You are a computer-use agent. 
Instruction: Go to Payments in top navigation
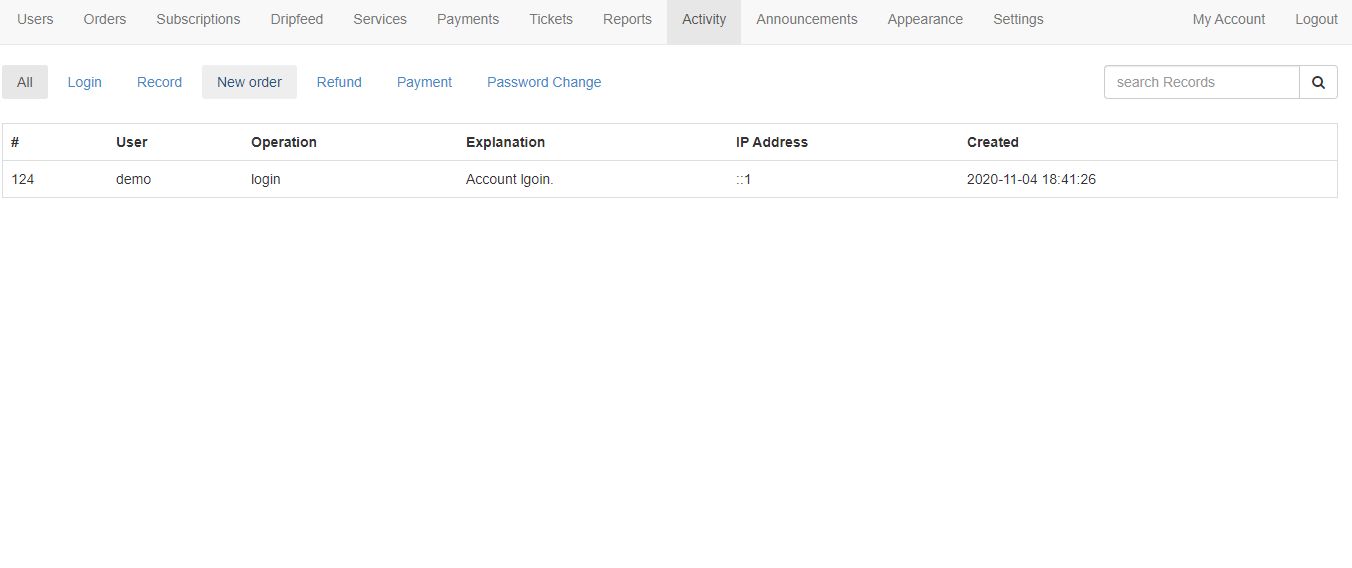[468, 19]
